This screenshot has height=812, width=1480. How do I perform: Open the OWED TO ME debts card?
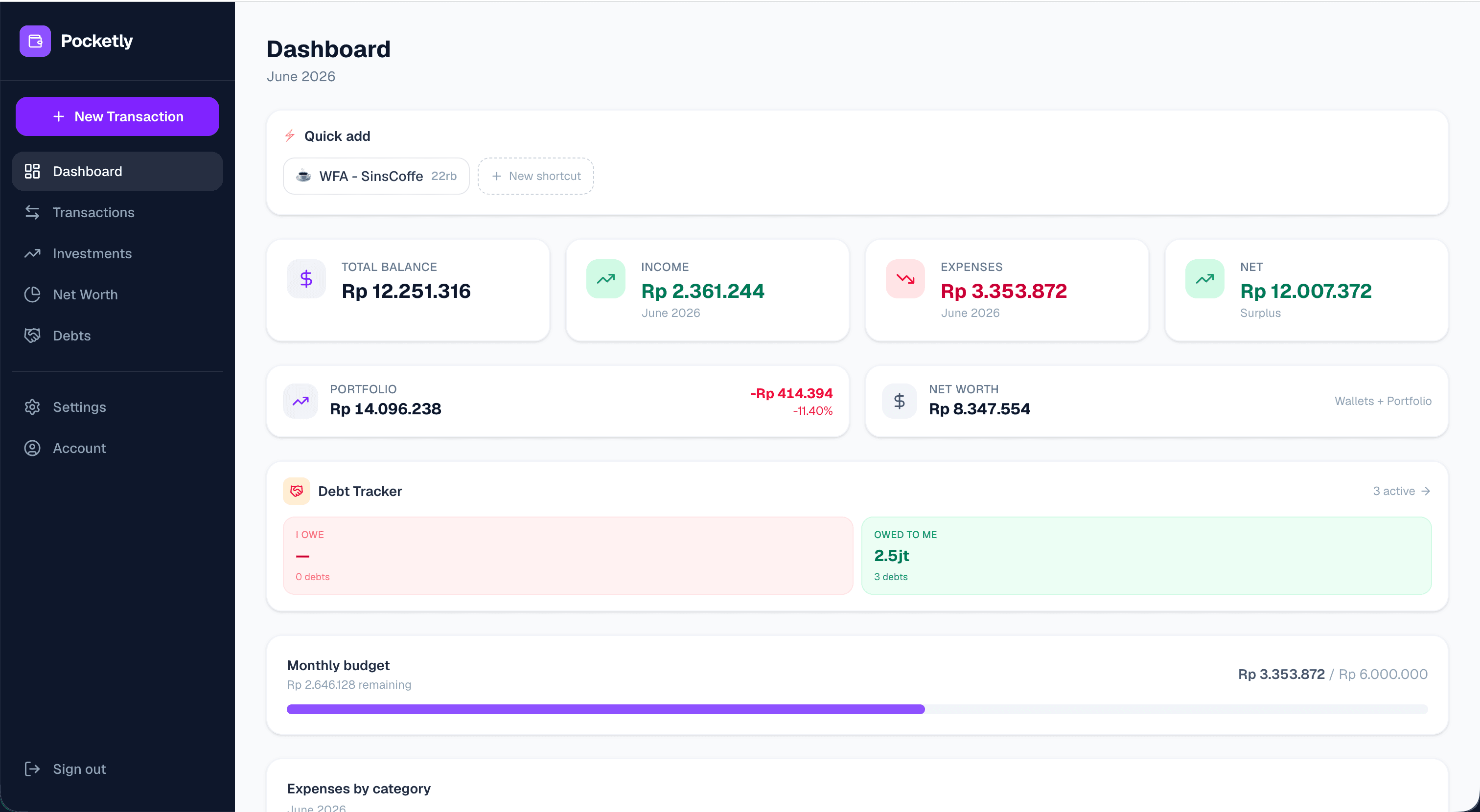pyautogui.click(x=1146, y=555)
